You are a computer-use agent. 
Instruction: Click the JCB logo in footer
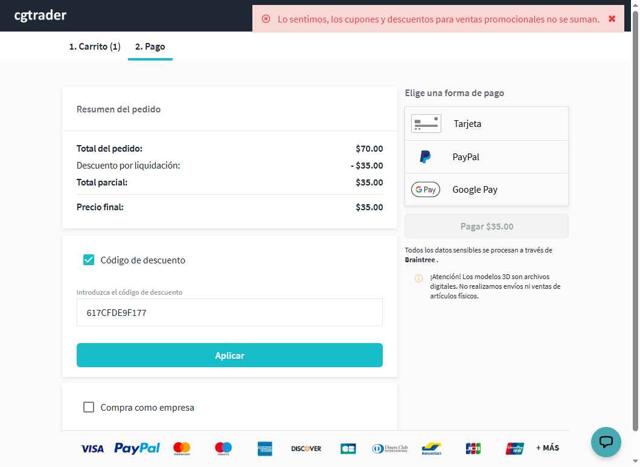473,448
